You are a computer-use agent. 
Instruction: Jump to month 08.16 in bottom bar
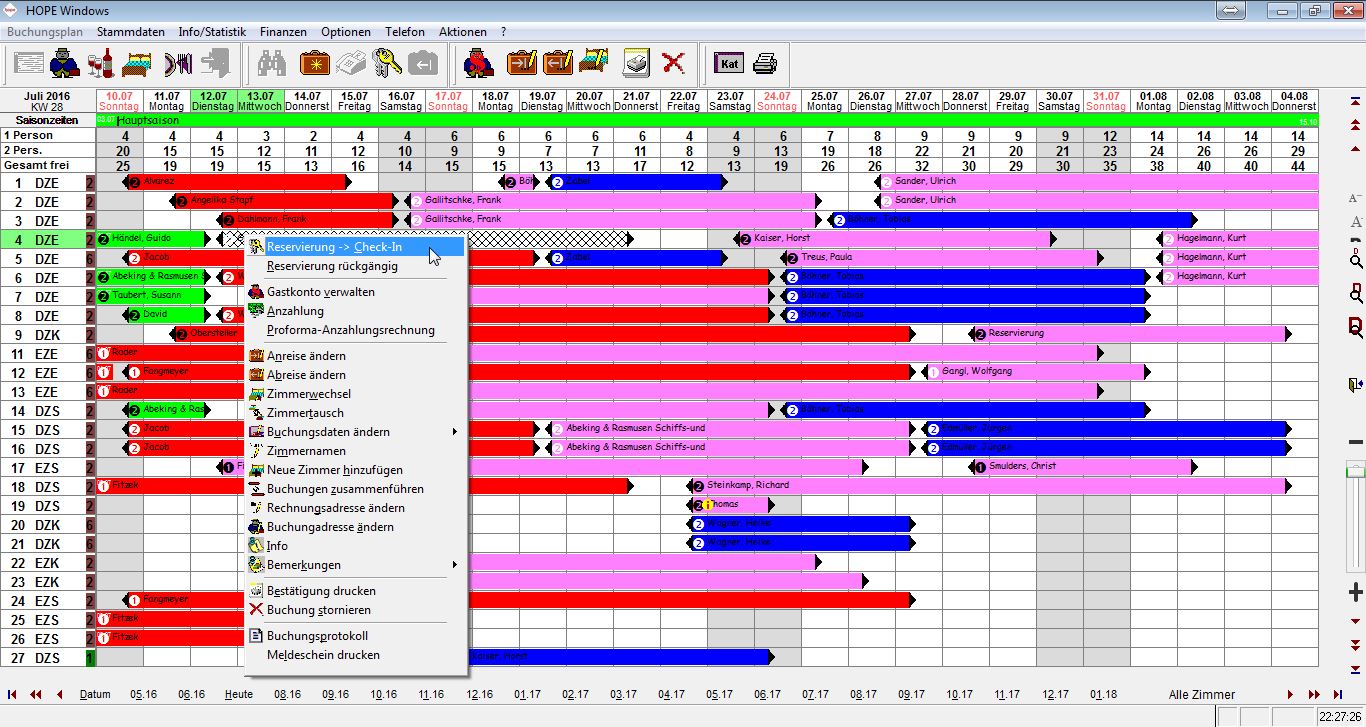(287, 694)
